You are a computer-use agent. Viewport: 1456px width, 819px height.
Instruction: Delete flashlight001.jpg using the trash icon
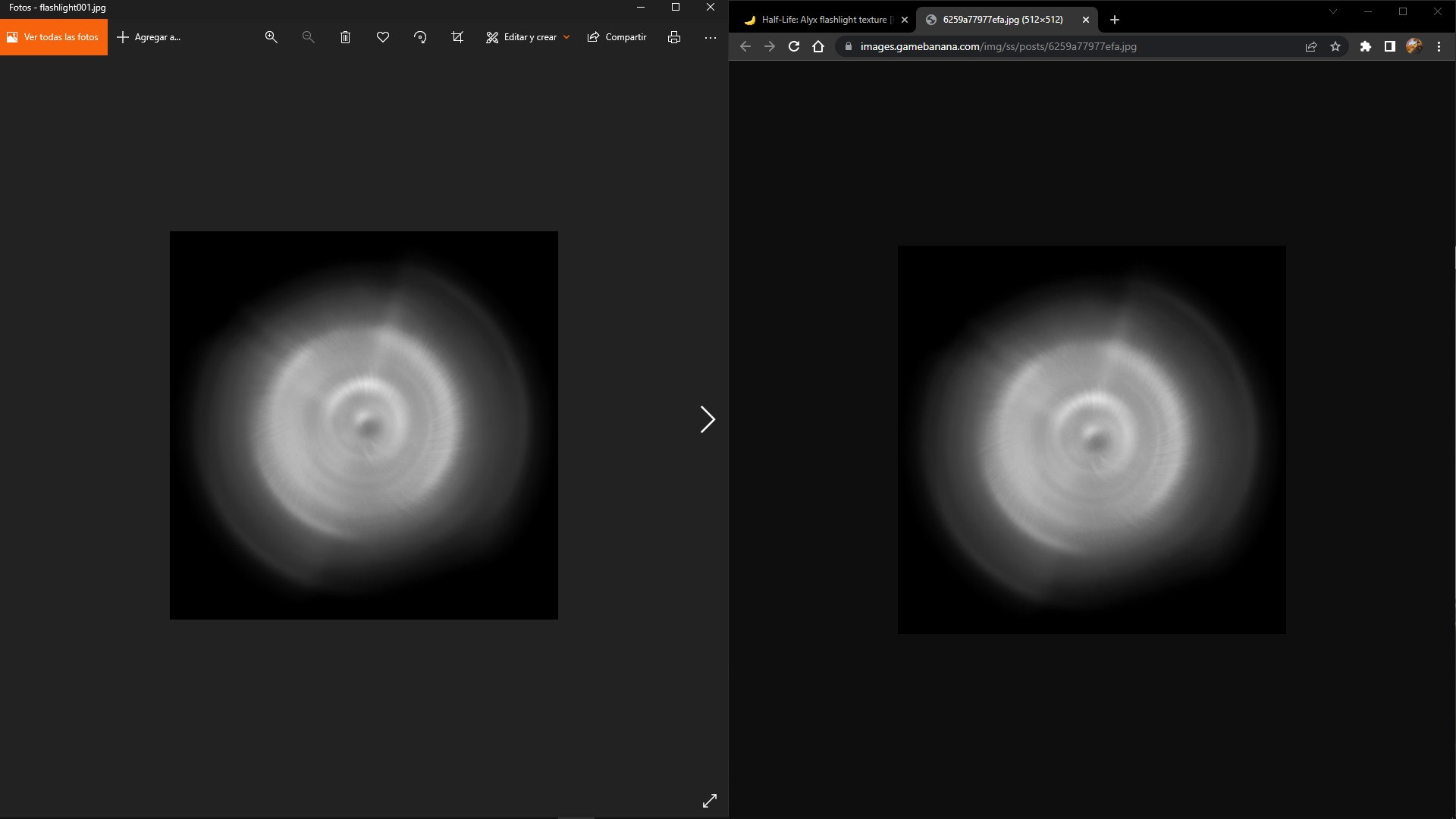pos(345,36)
